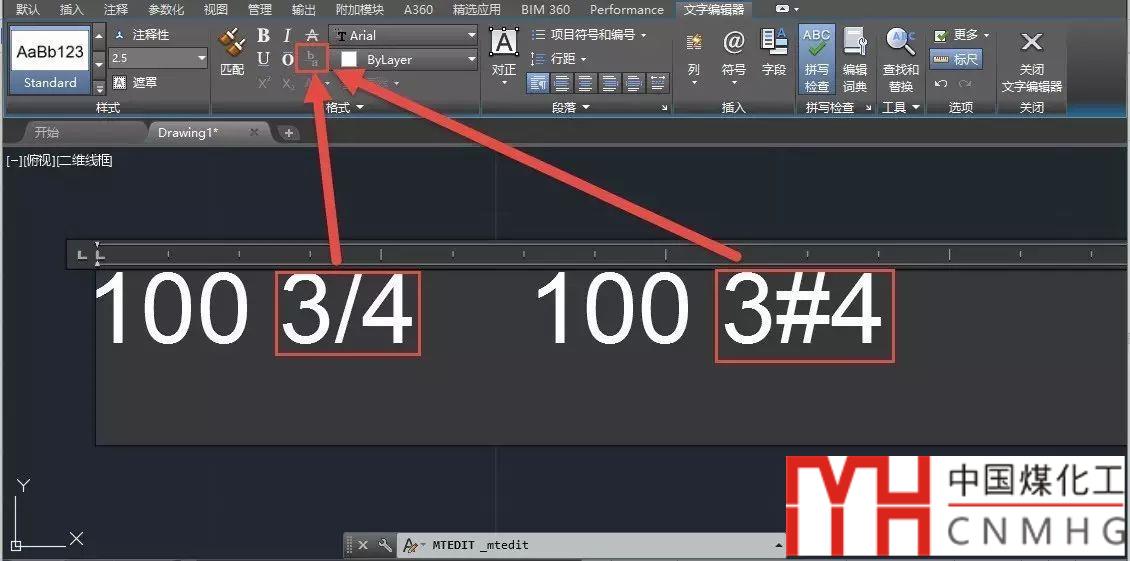
Task: Click the align left paragraph icon
Action: [x=561, y=83]
